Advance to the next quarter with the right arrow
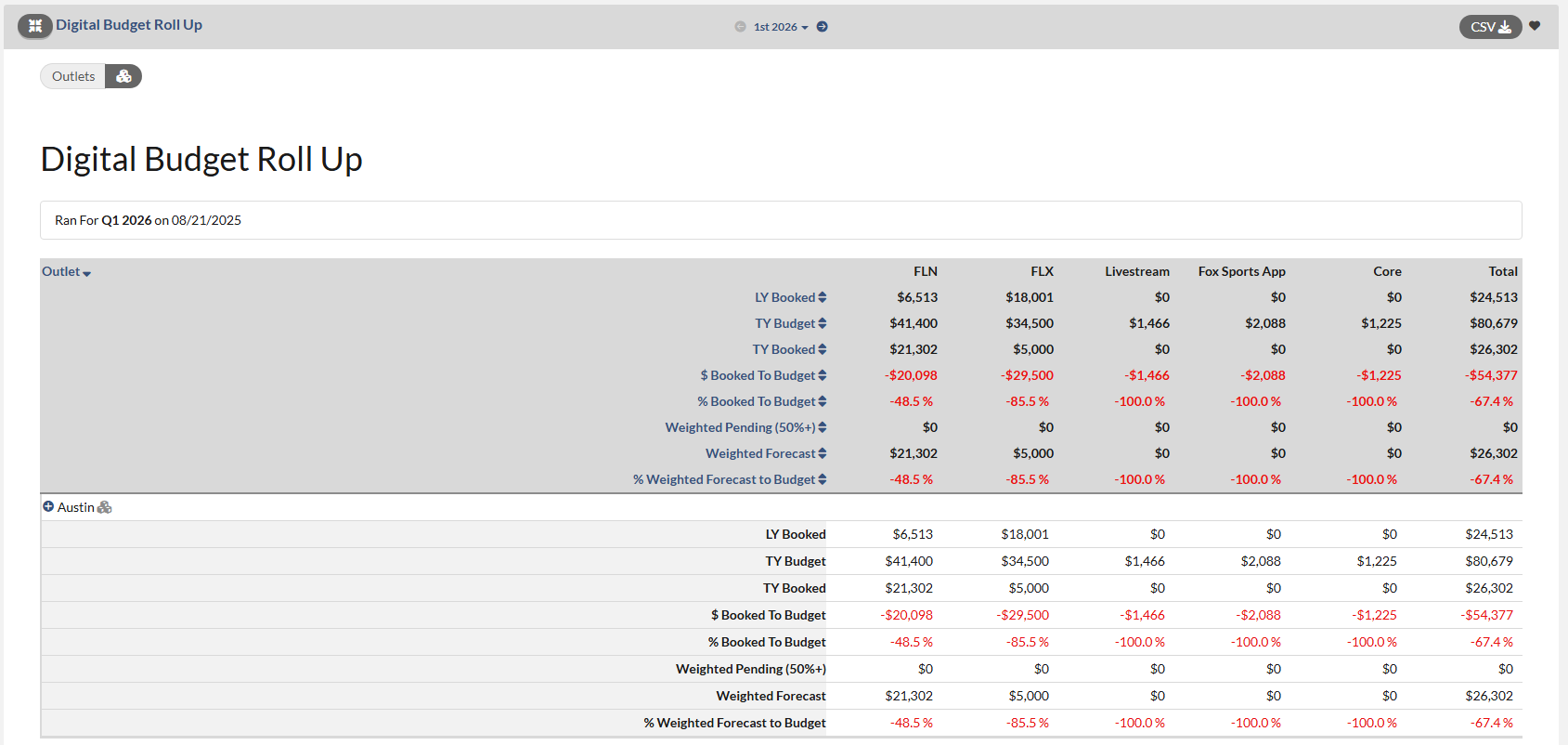The width and height of the screenshot is (1568, 745). click(x=822, y=27)
